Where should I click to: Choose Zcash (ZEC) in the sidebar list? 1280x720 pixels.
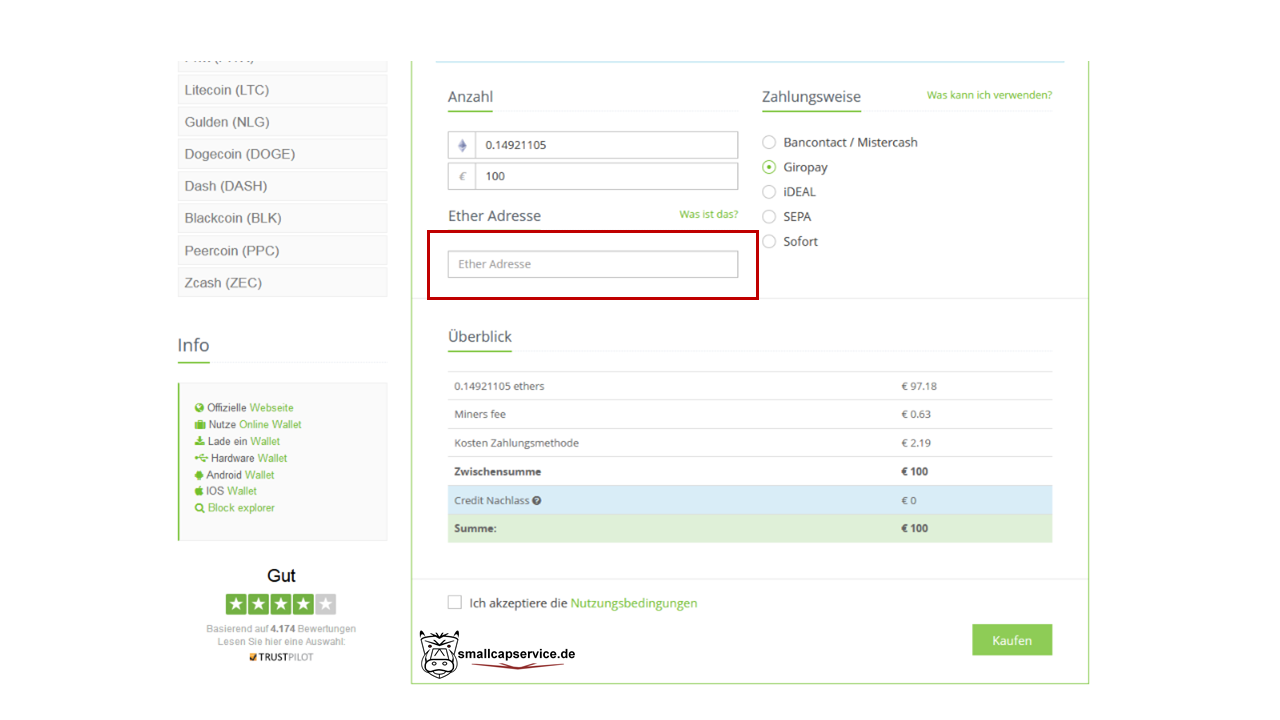tap(282, 283)
